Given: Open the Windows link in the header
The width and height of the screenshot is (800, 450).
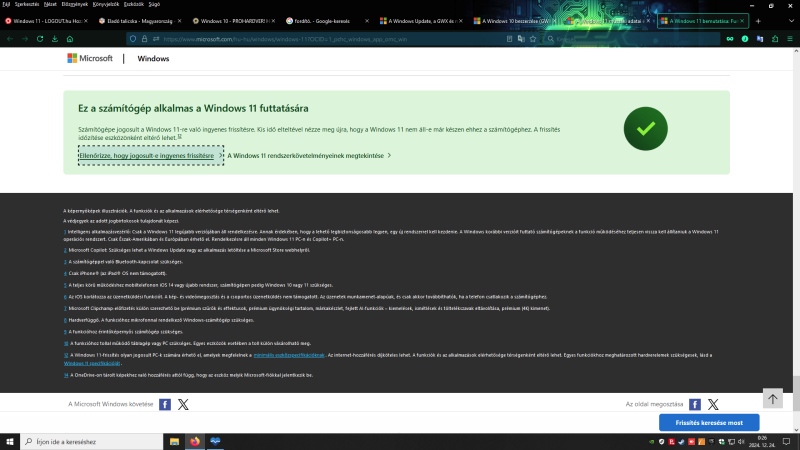Looking at the screenshot, I should pyautogui.click(x=153, y=59).
